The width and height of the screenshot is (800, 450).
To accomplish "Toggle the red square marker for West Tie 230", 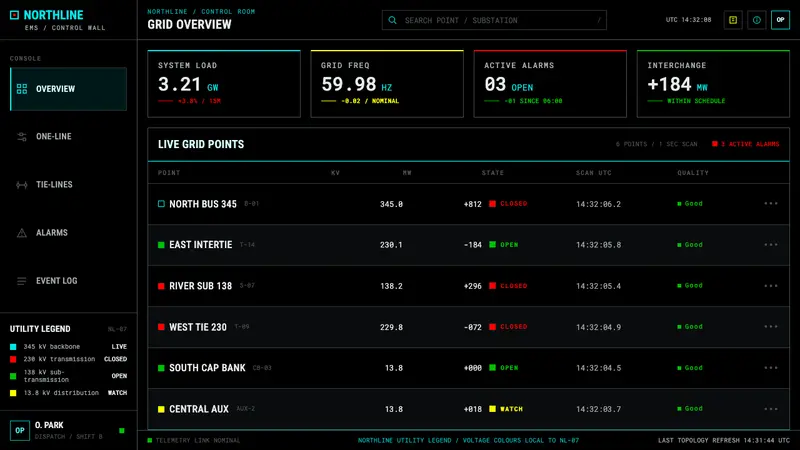I will coord(161,327).
